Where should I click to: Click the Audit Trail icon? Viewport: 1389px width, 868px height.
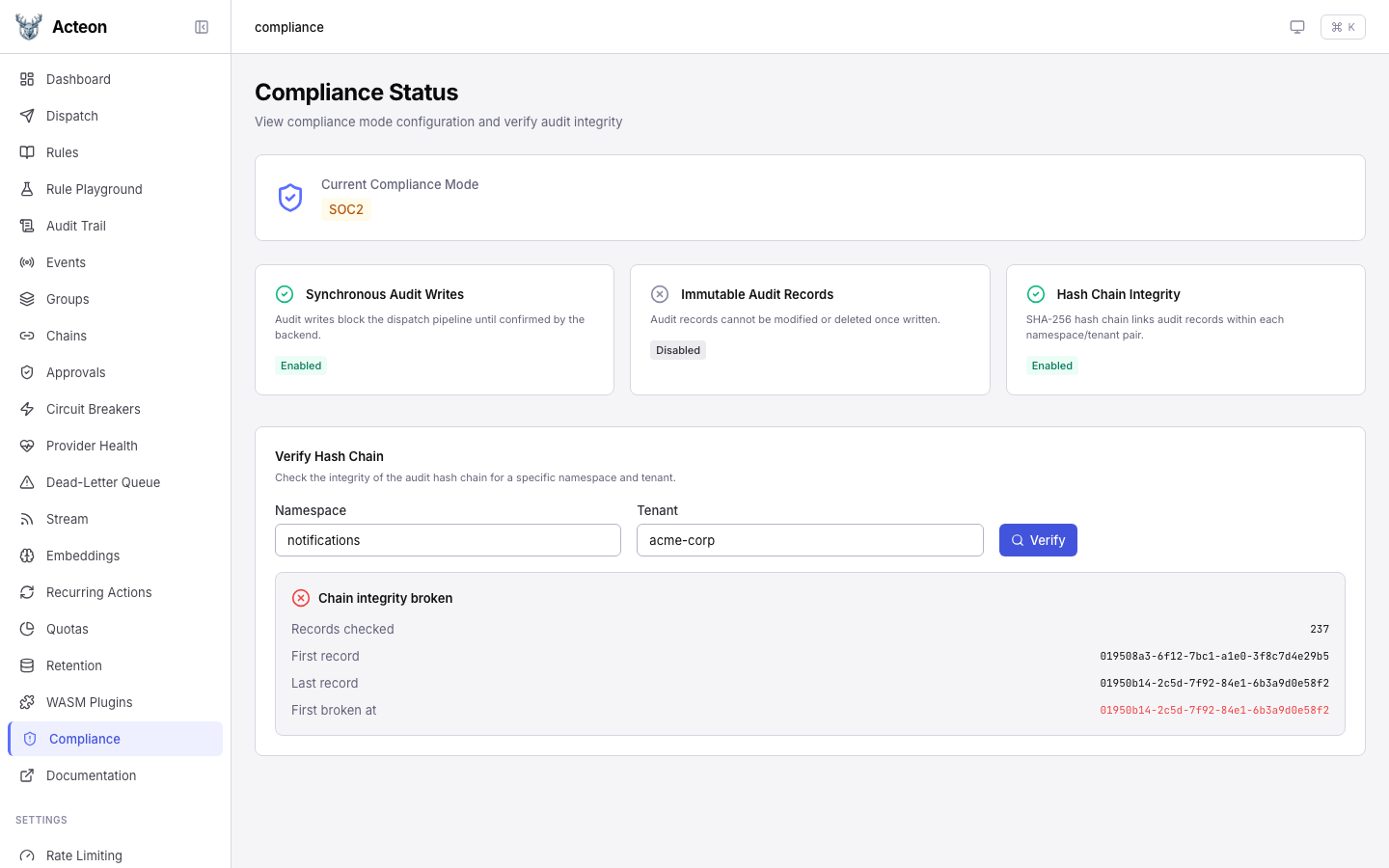coord(27,226)
